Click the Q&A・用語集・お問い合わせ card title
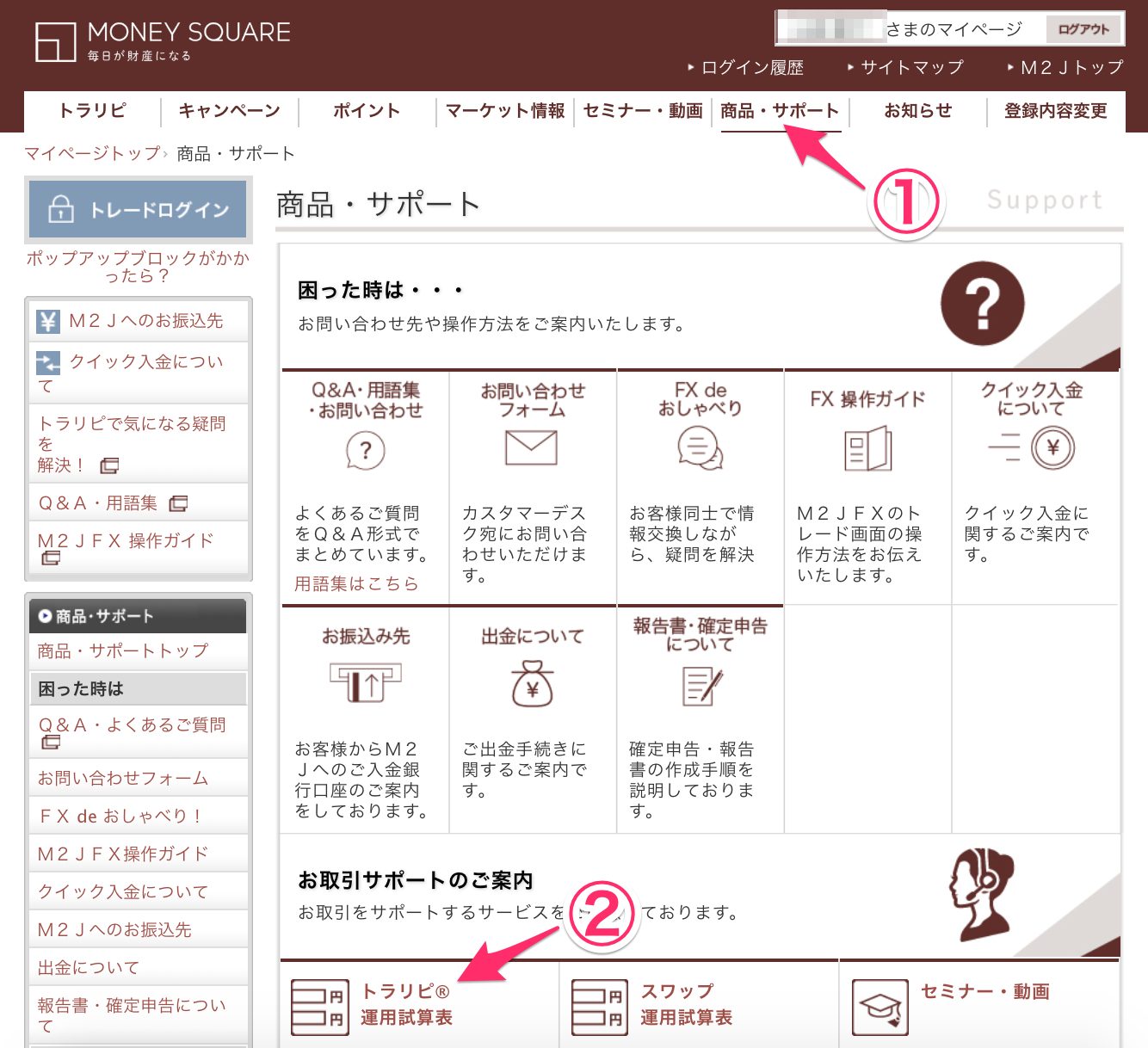Viewport: 1148px width, 1048px height. (366, 400)
